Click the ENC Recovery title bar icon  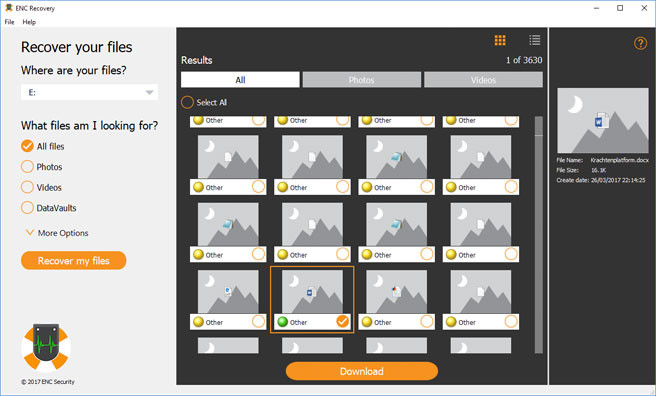pos(8,8)
